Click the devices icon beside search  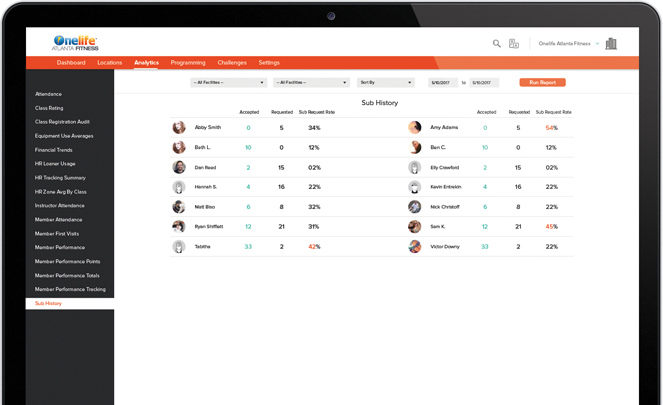click(514, 44)
